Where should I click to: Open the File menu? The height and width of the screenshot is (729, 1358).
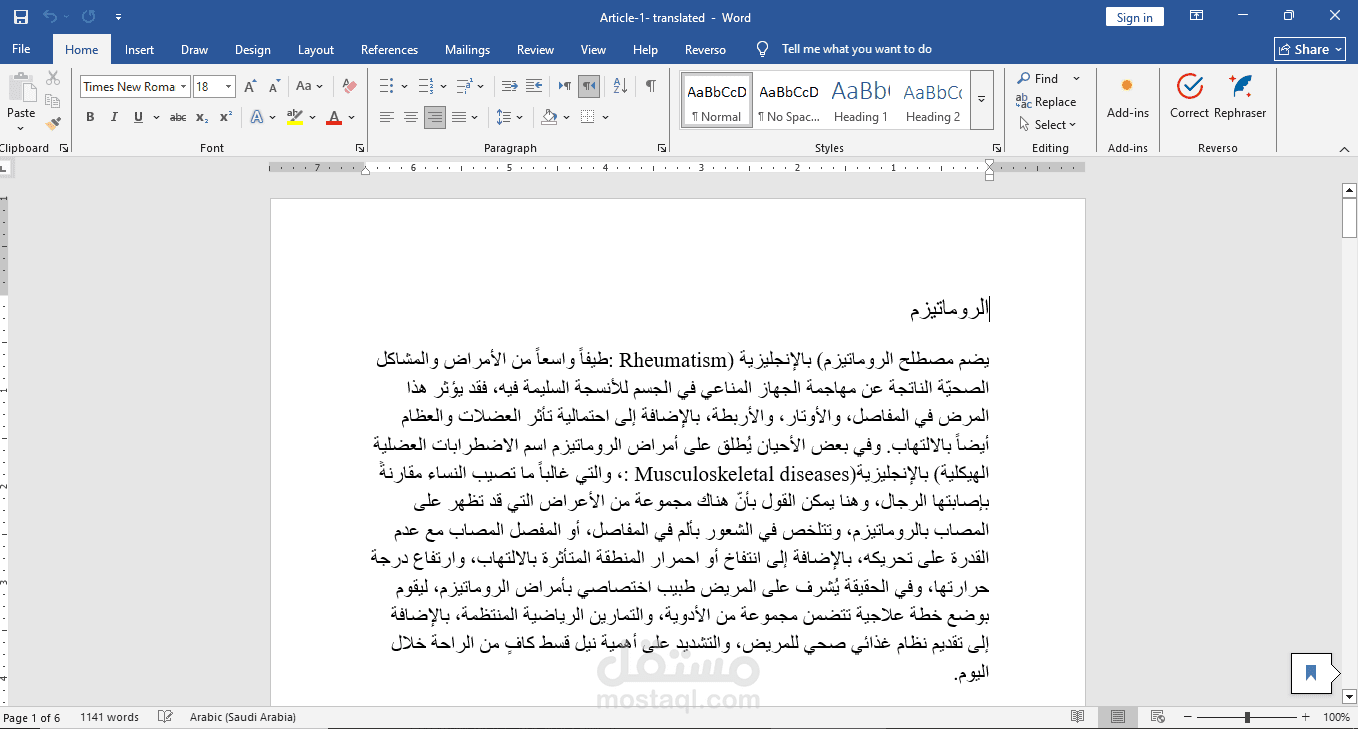coord(21,49)
